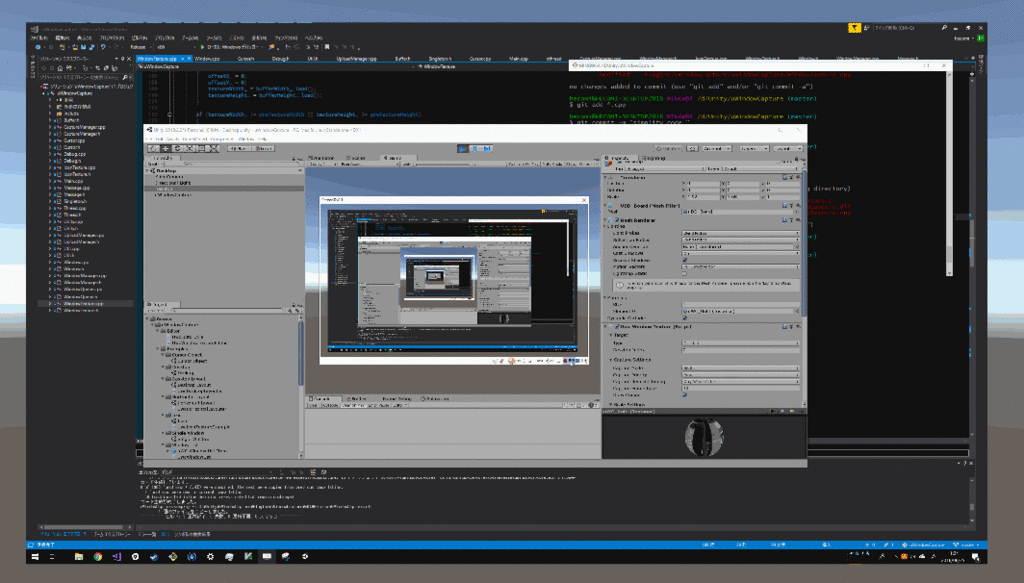Start Local Windows Debugger in Visual Studio
This screenshot has height=583, width=1024.
(x=230, y=47)
